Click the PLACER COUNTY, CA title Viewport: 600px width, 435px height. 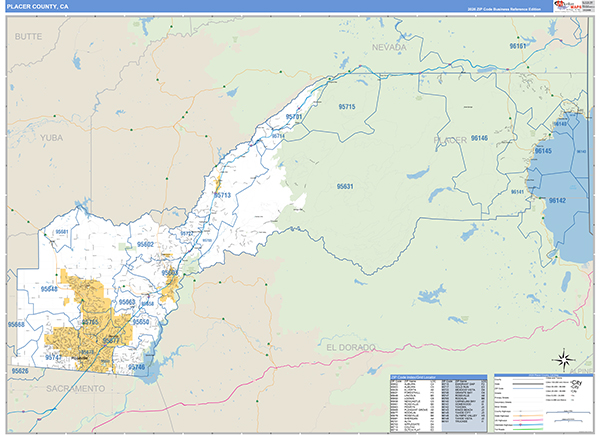pyautogui.click(x=38, y=6)
